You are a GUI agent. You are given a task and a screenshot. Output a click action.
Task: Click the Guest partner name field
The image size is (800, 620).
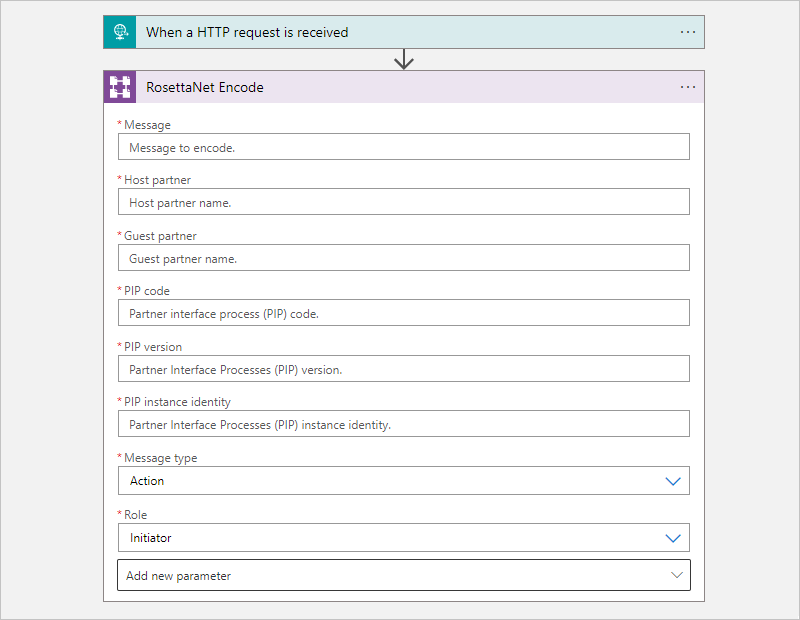[403, 258]
